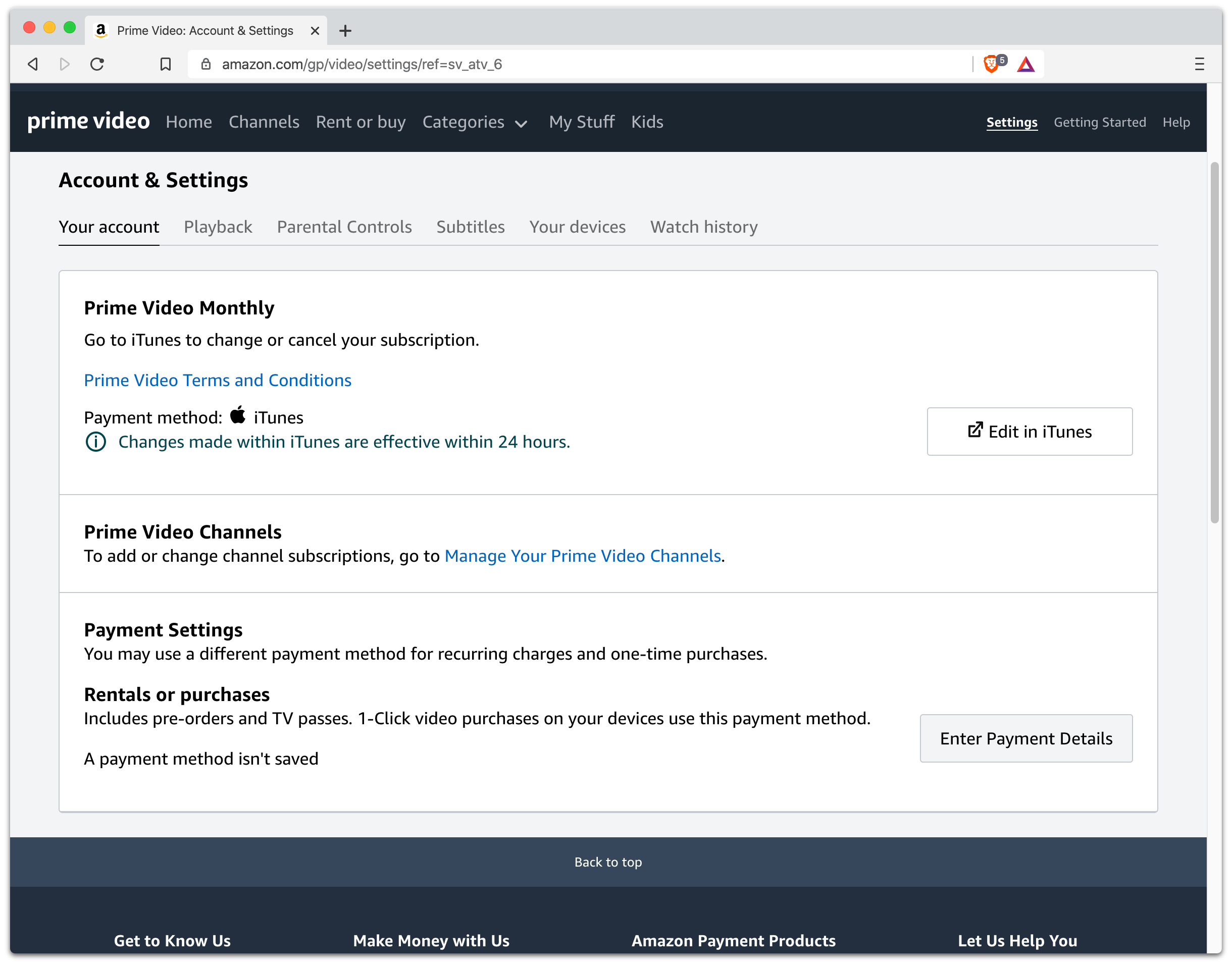1232x966 pixels.
Task: Click the Watch history tab
Action: click(x=703, y=226)
